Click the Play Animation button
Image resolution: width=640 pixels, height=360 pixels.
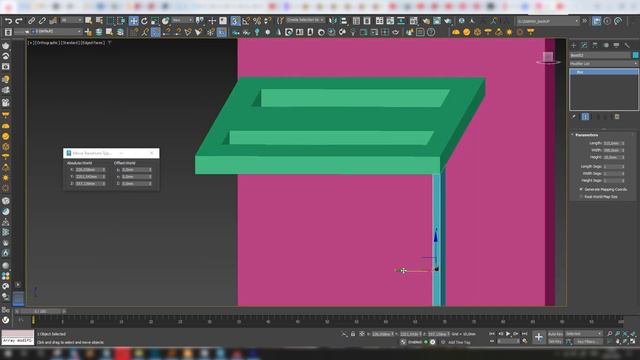pos(508,334)
